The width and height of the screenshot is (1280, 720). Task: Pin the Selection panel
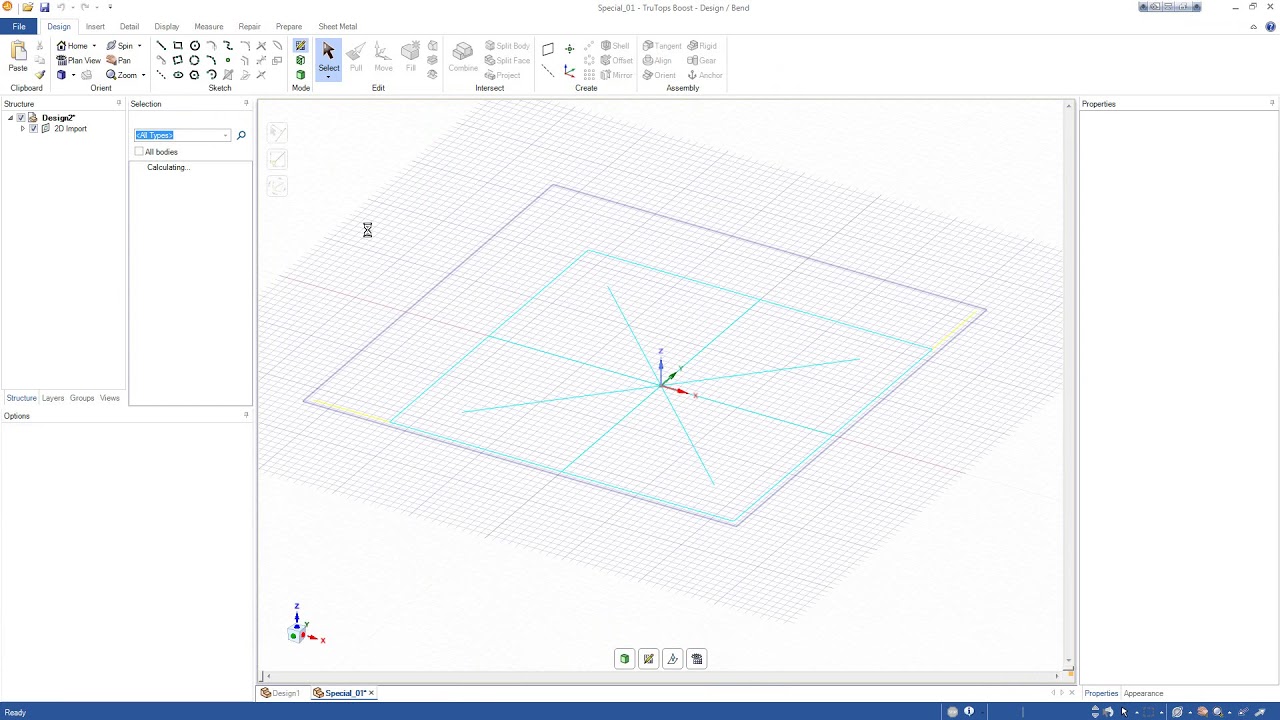point(246,103)
